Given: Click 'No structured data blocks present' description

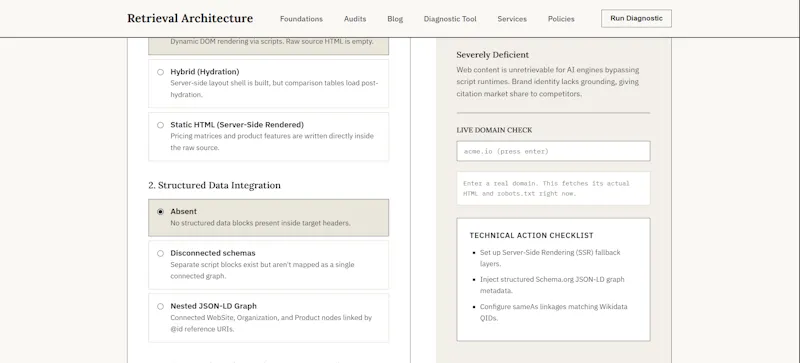Looking at the screenshot, I should [x=260, y=223].
